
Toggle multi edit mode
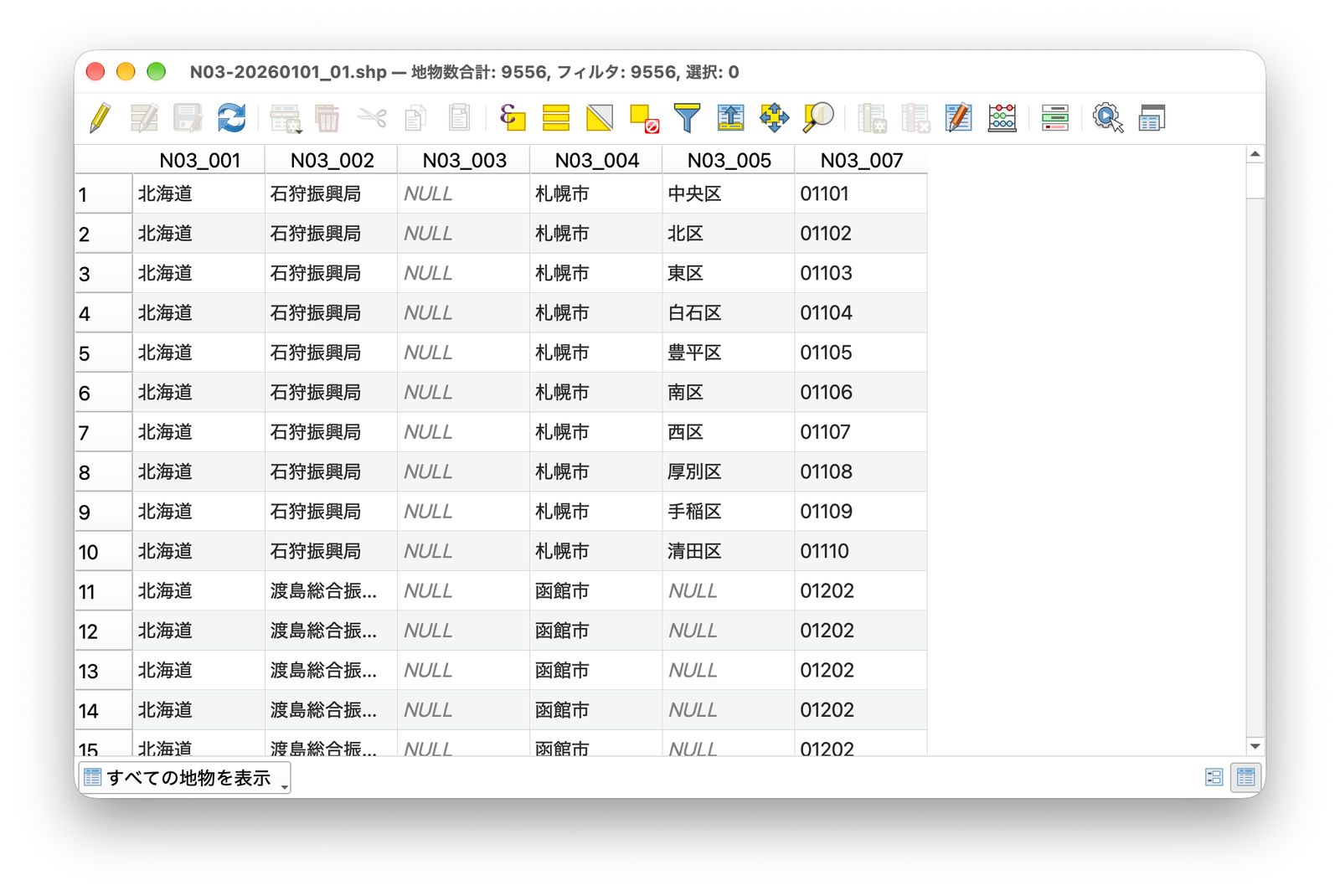tap(144, 118)
